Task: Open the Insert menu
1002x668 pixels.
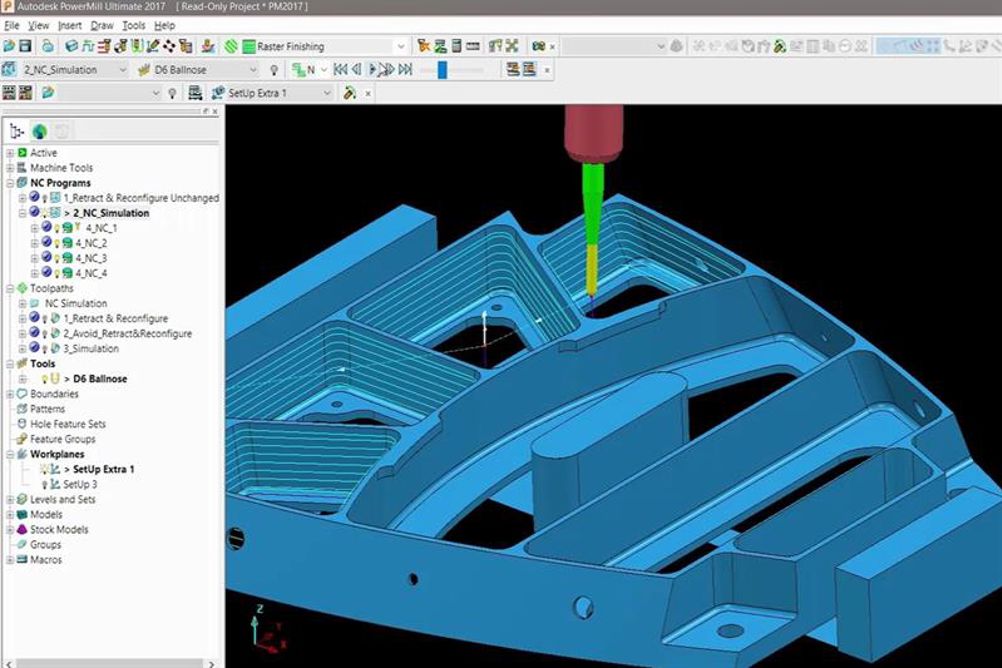Action: coord(70,26)
